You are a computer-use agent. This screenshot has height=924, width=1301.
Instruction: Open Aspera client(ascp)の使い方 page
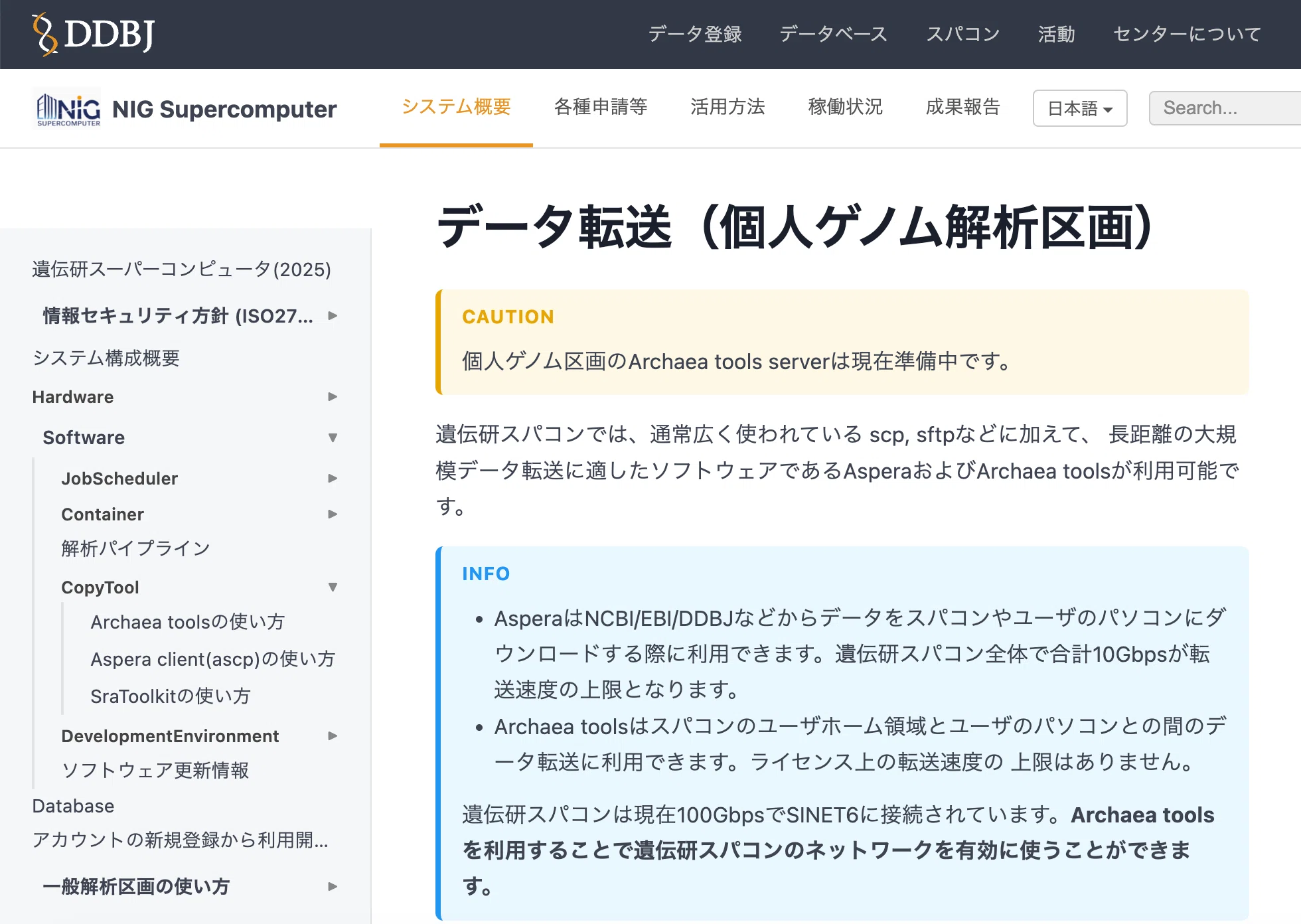[x=213, y=659]
